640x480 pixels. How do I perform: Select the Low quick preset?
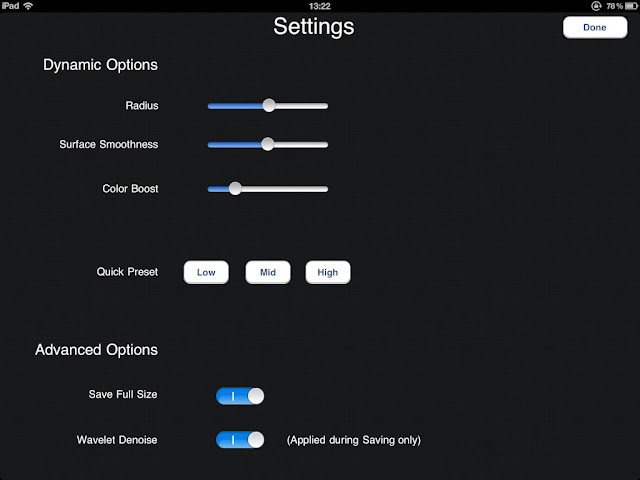pos(206,272)
